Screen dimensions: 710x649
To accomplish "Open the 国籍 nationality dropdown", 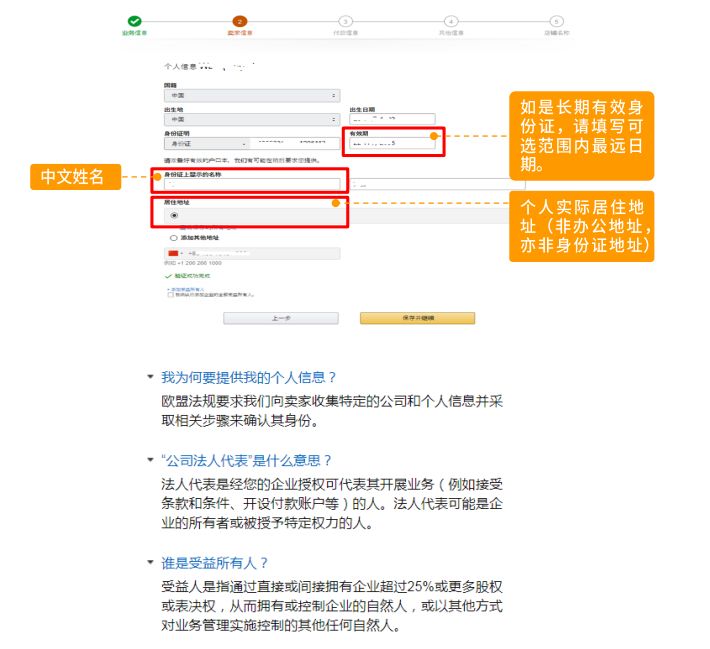I will tap(252, 96).
